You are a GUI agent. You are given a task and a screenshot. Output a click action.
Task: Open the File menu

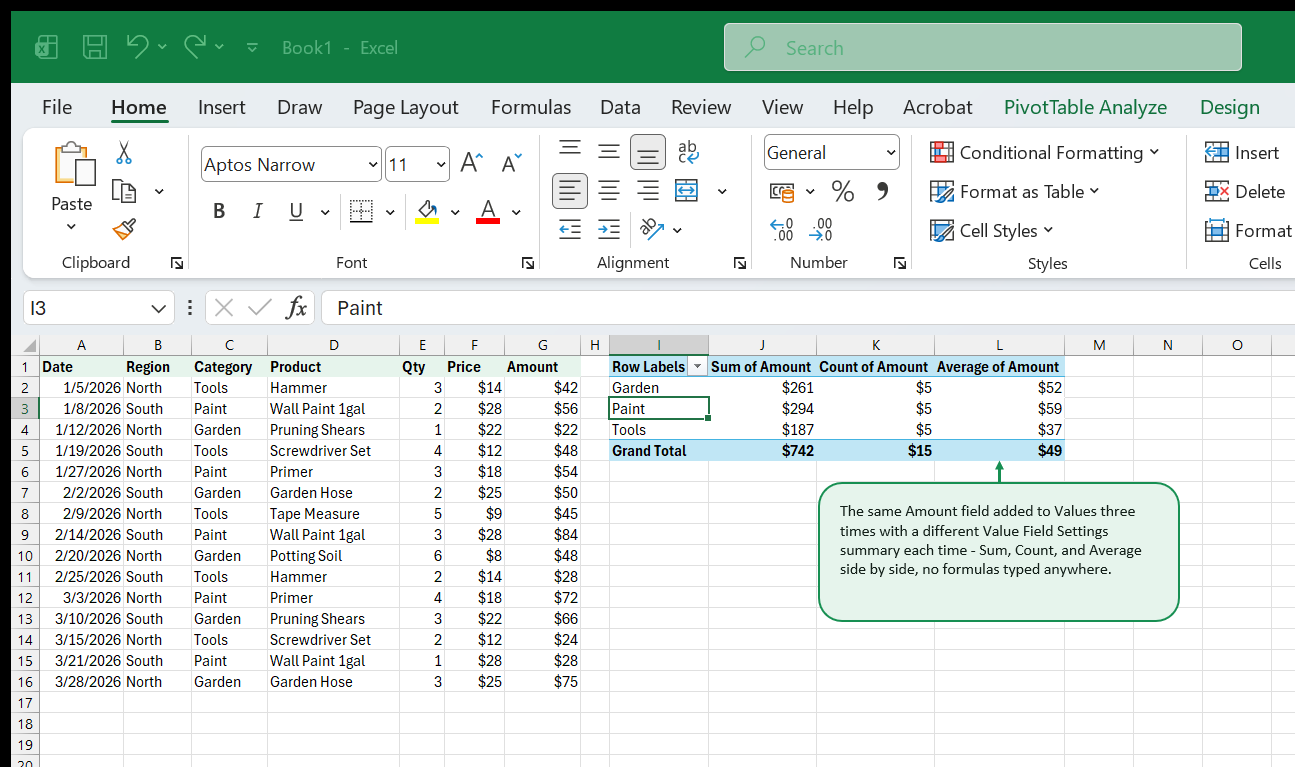(57, 107)
